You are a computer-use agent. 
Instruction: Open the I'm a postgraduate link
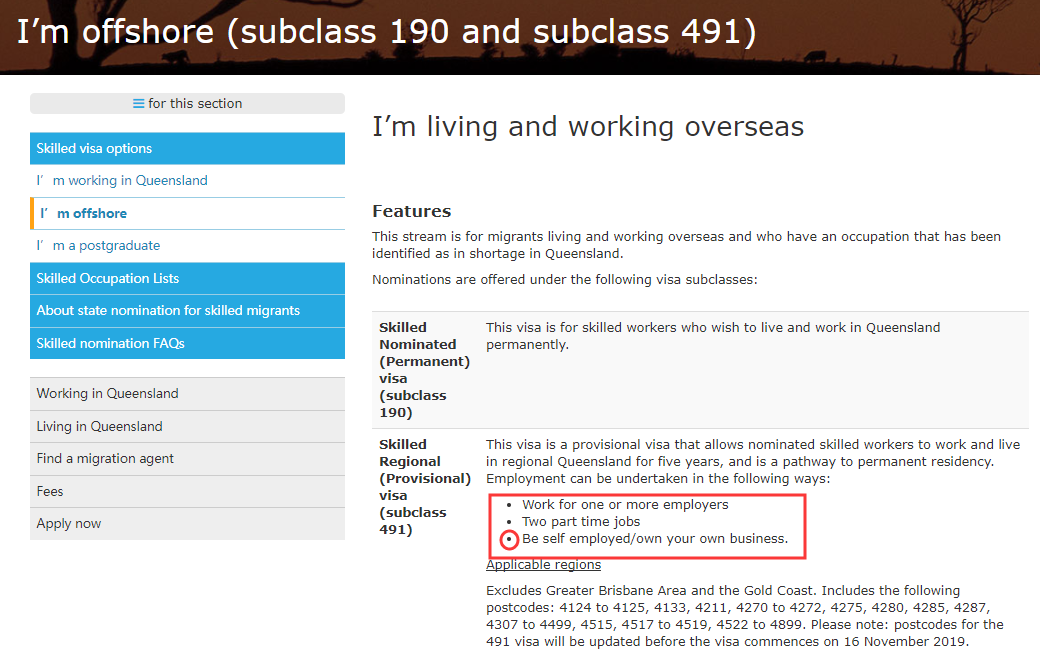pyautogui.click(x=98, y=246)
